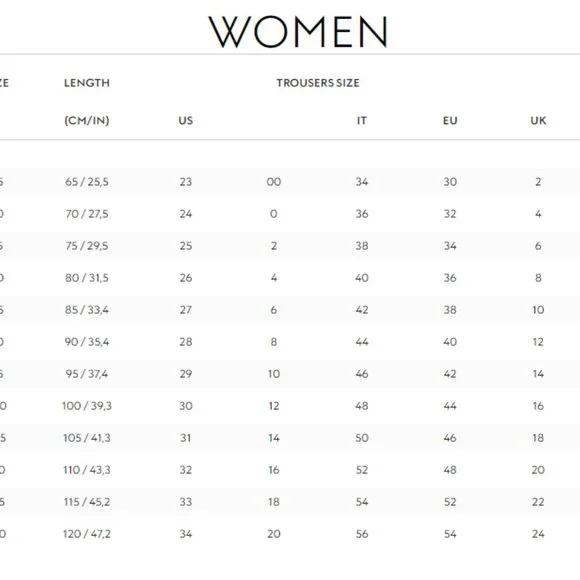This screenshot has width=580, height=580.
Task: Select length cell 65 / 25,5
Action: (87, 182)
